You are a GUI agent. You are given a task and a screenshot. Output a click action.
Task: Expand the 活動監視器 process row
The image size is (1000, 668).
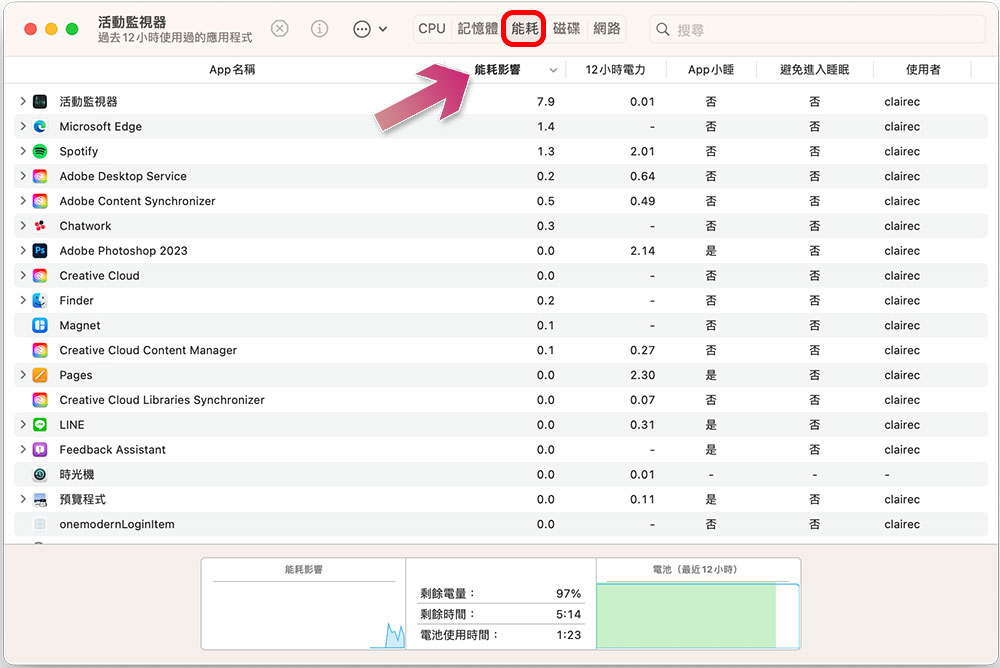[22, 101]
